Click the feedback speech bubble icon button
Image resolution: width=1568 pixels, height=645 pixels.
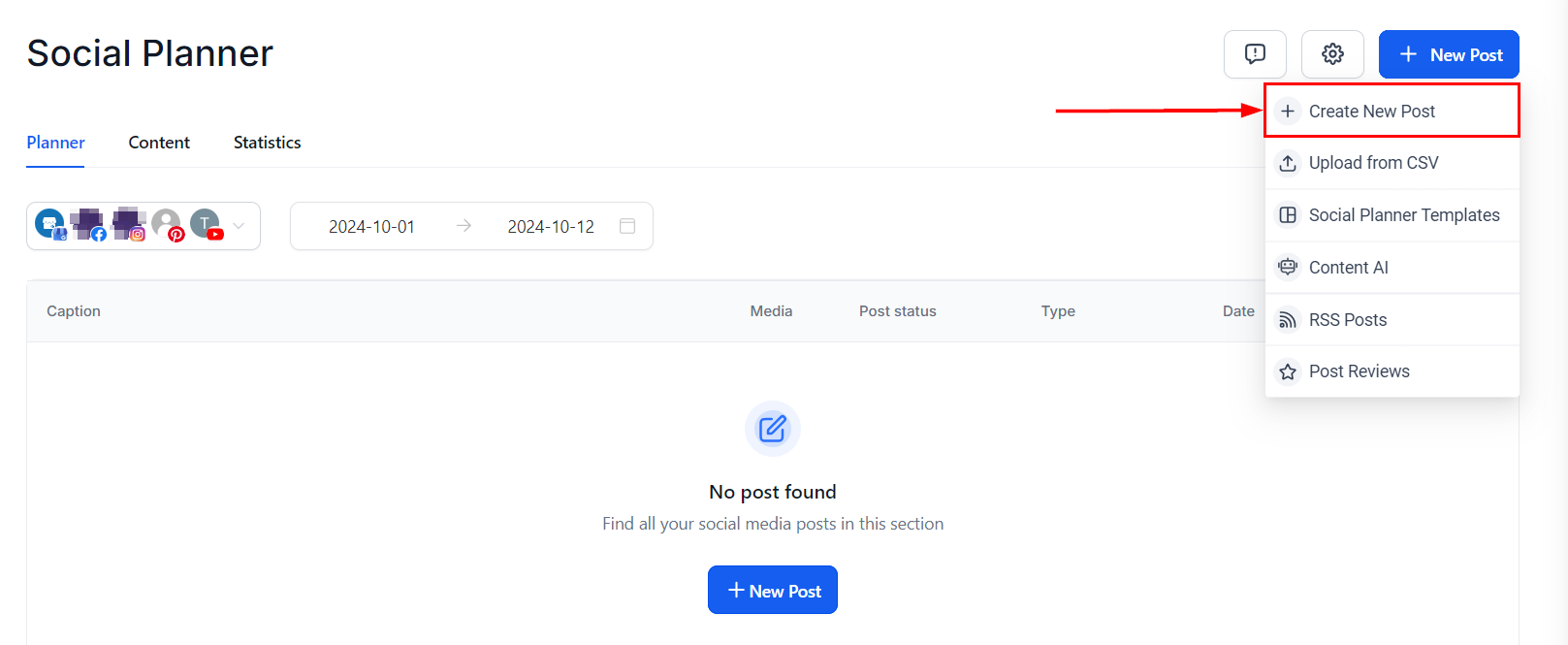(1255, 54)
